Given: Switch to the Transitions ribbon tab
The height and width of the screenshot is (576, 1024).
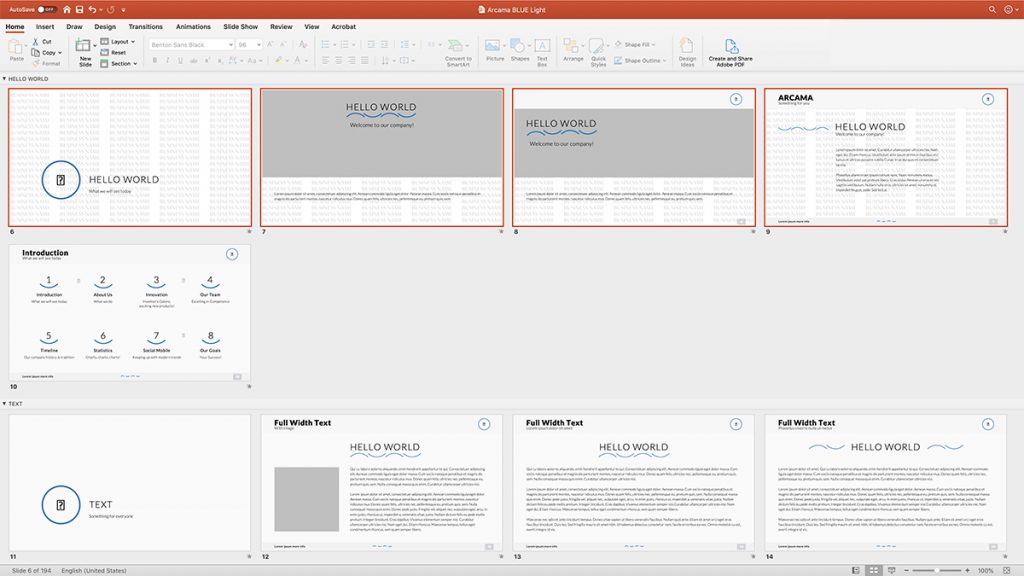Looking at the screenshot, I should pos(146,26).
